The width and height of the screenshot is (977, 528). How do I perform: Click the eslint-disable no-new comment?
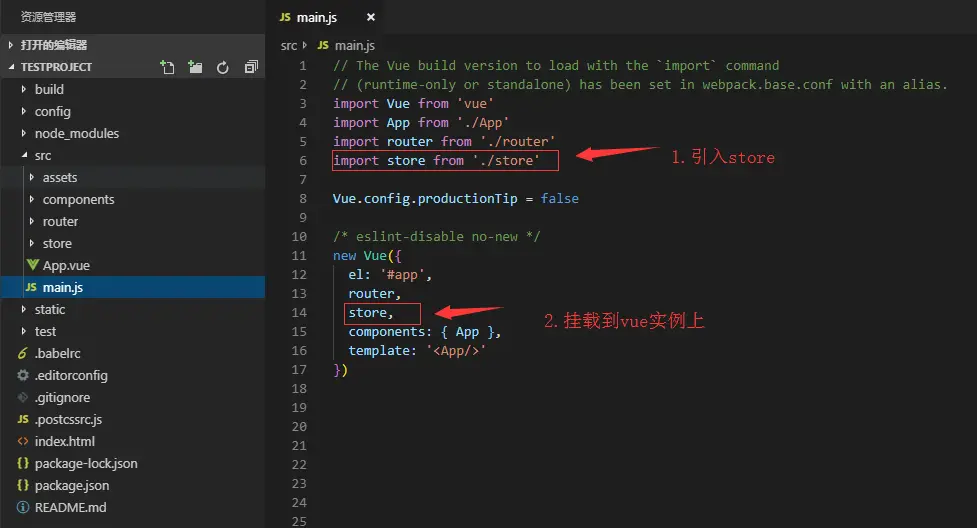(x=436, y=236)
